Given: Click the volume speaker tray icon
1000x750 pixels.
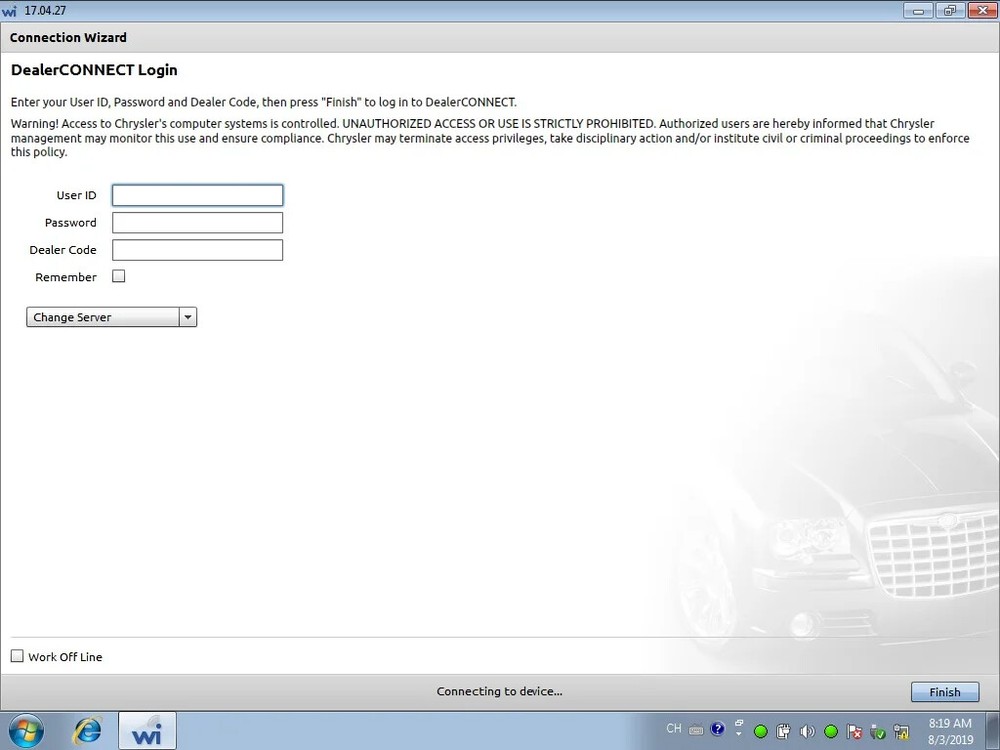Looking at the screenshot, I should coord(807,732).
